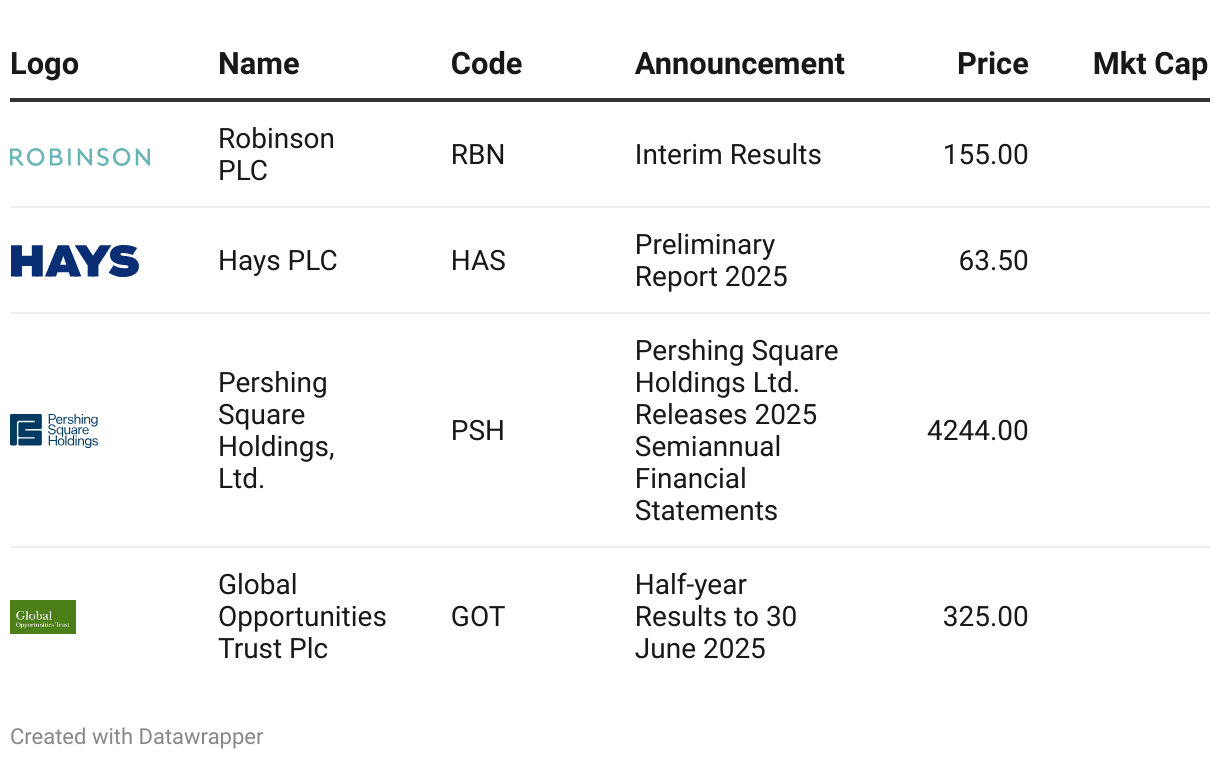Click the Interim Results announcement
1220x760 pixels.
728,155
